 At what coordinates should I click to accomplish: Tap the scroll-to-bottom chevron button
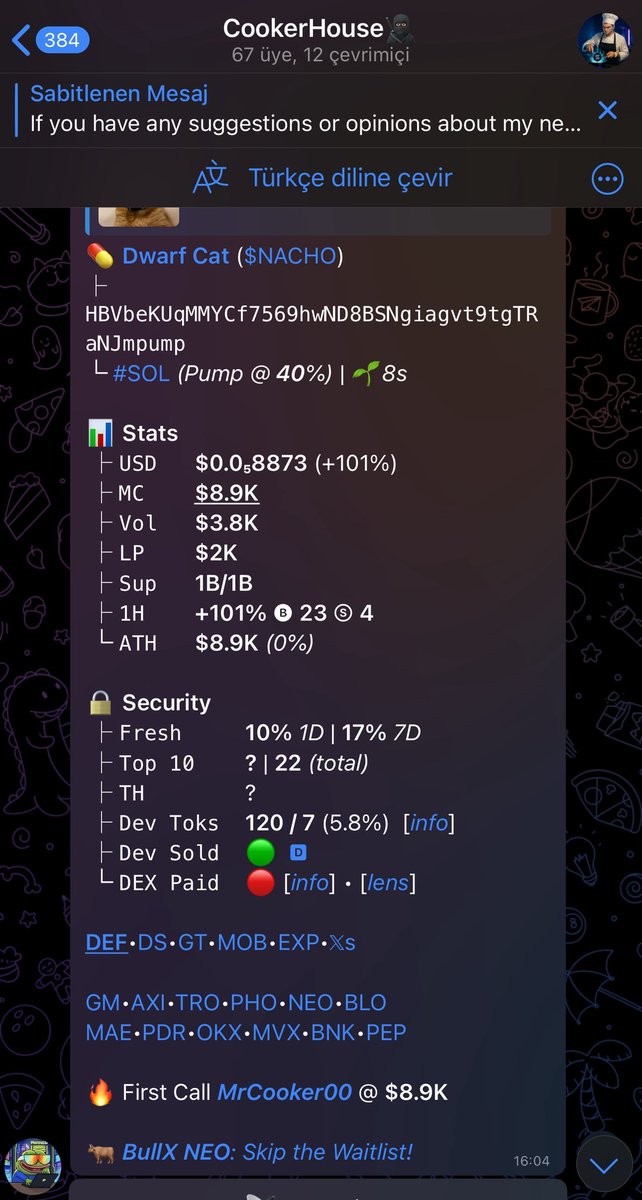(603, 1165)
